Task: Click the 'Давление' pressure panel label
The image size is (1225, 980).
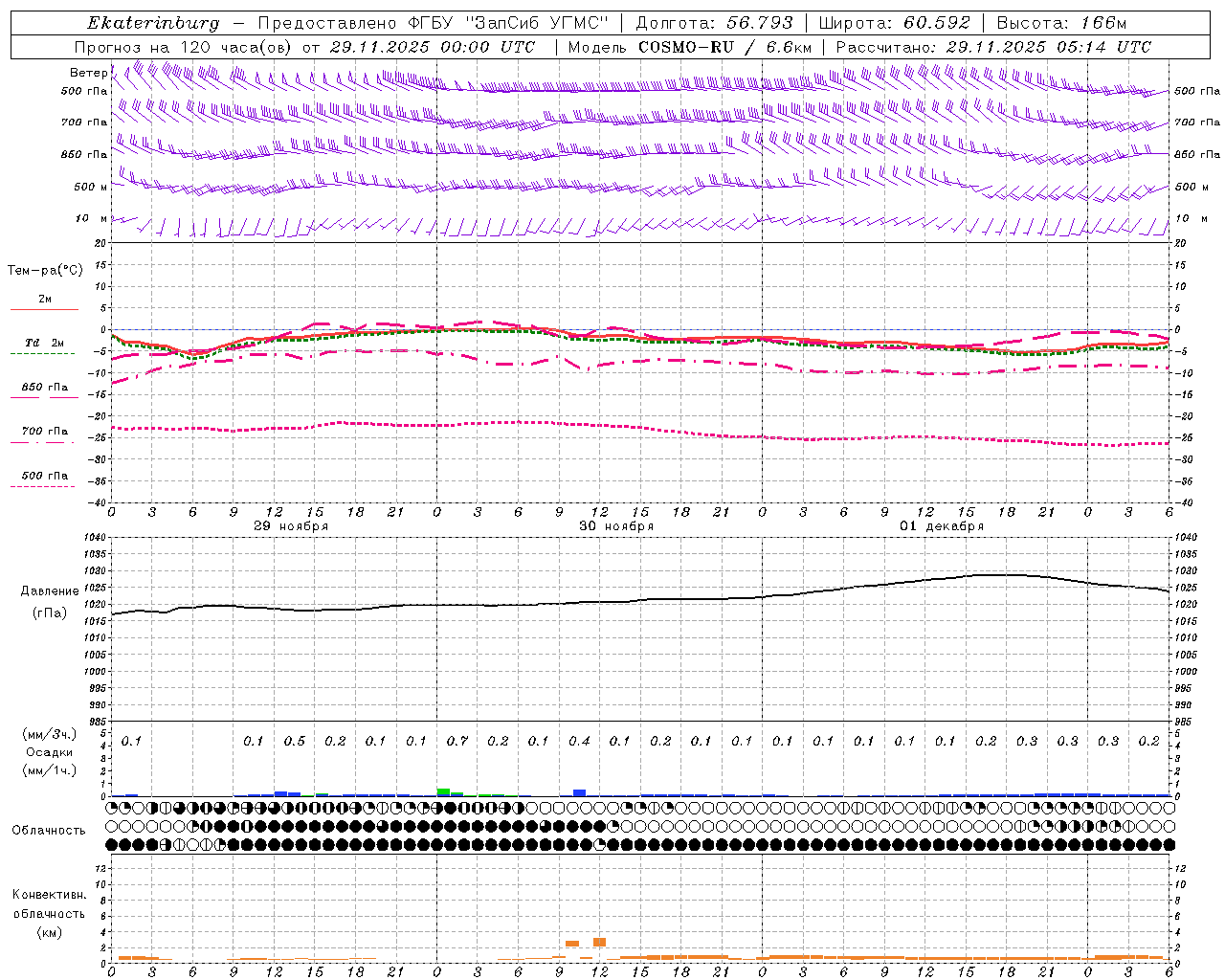Action: [x=50, y=591]
